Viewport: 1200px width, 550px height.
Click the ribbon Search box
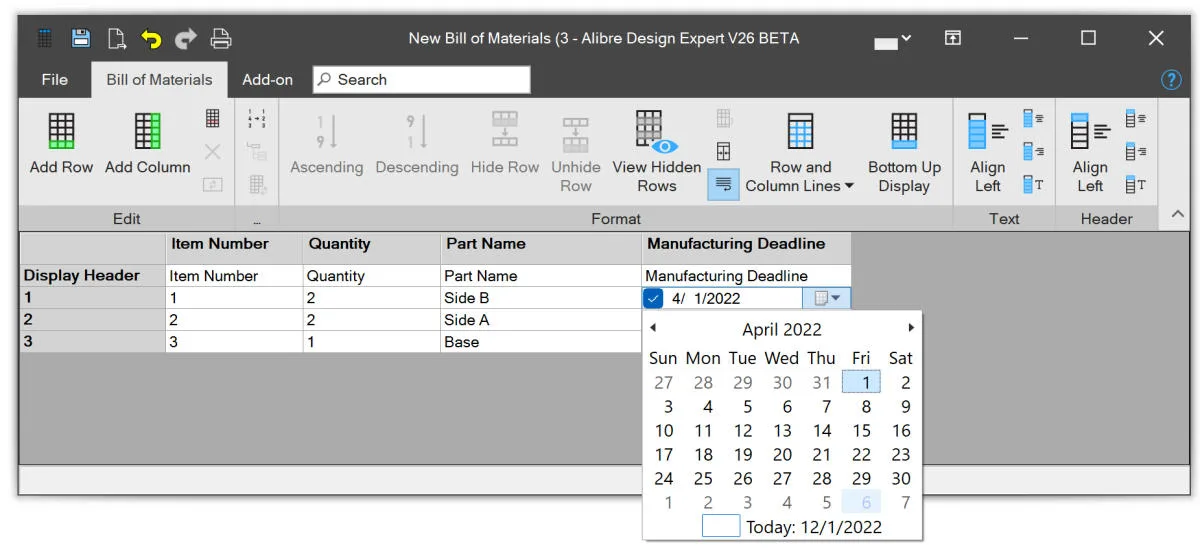pyautogui.click(x=421, y=80)
